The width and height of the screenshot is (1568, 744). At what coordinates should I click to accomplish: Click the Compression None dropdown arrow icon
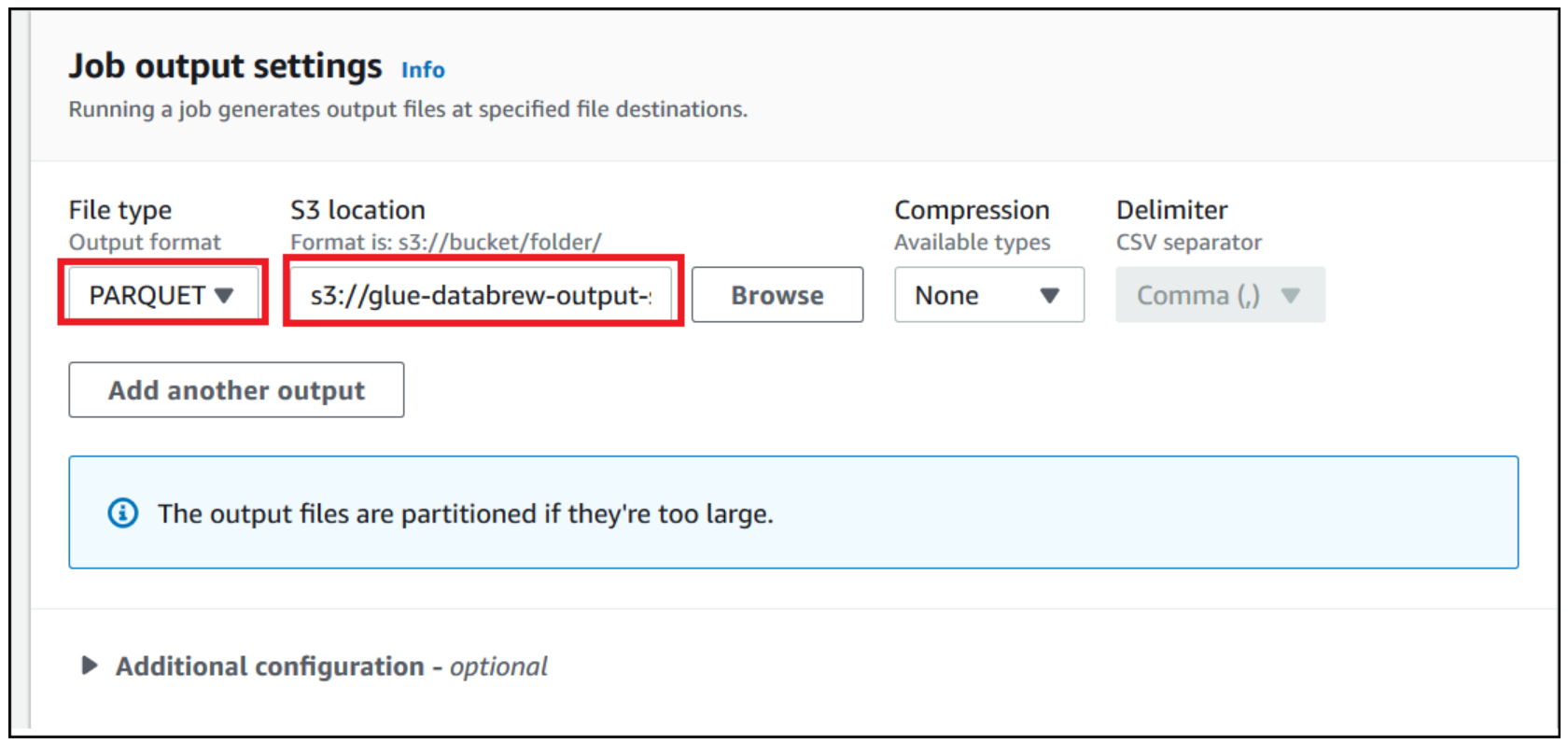click(x=1050, y=295)
